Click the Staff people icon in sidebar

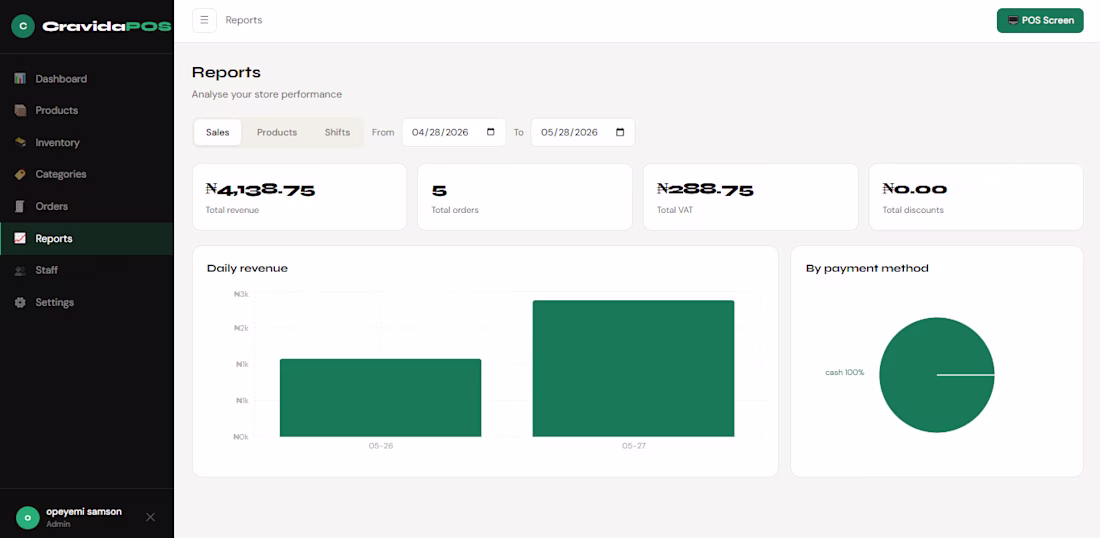(20, 270)
